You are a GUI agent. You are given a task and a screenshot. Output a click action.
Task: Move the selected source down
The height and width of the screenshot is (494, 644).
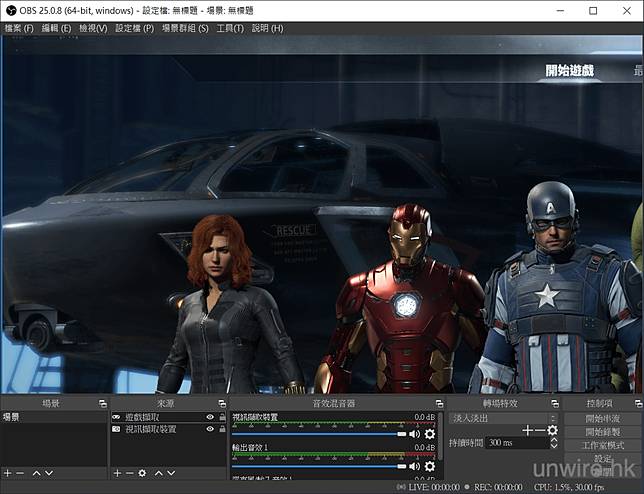click(x=171, y=473)
